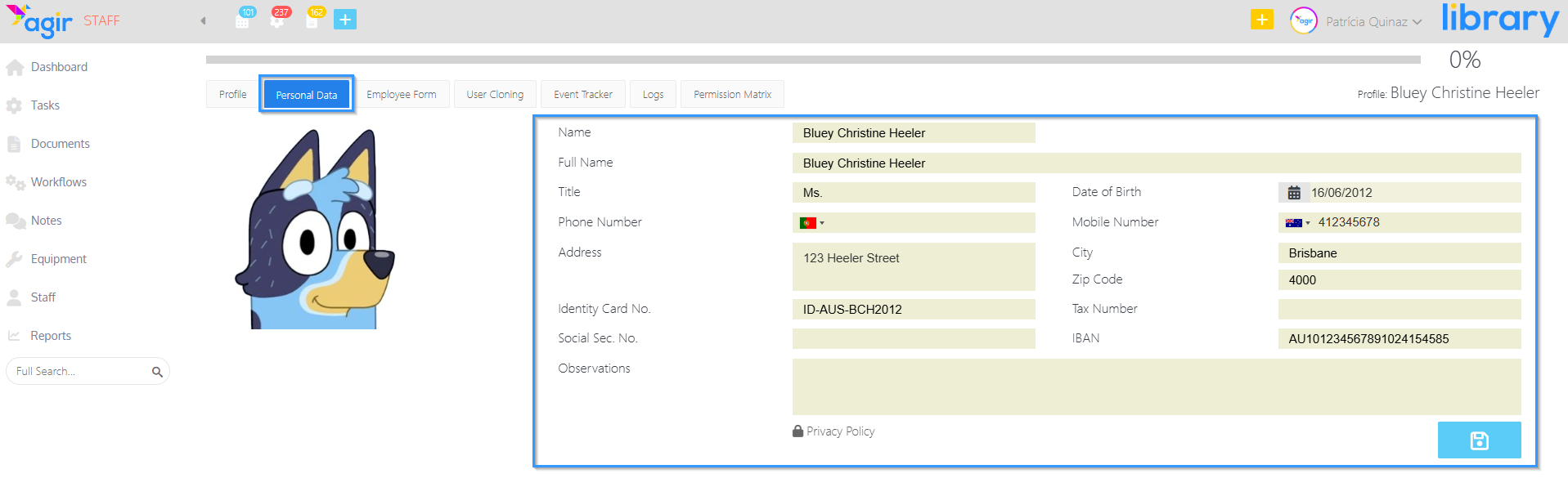Edit the Title field showing Ms.

point(914,193)
